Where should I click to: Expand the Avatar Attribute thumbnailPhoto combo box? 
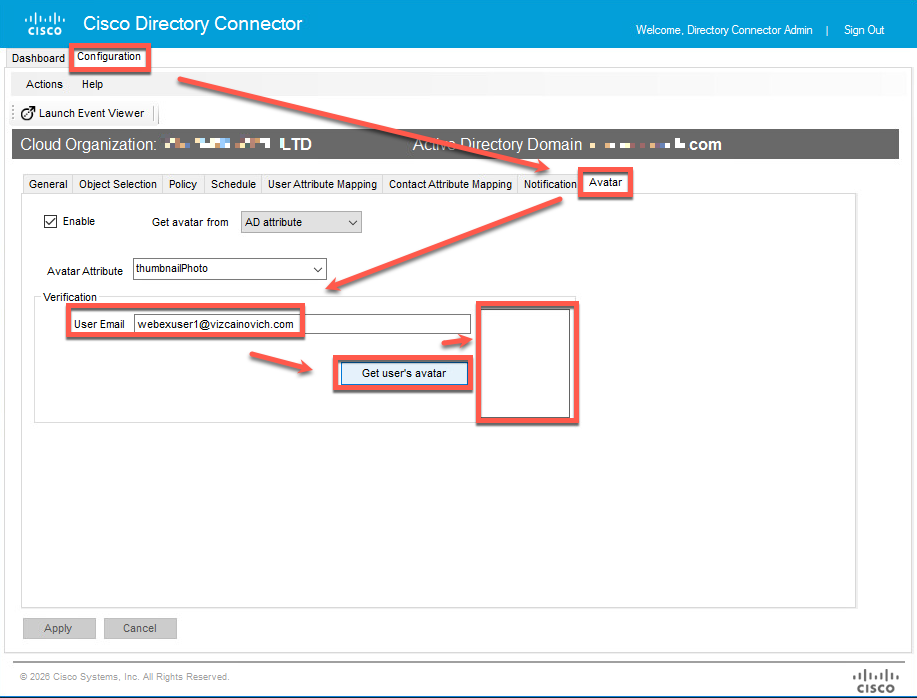[230, 269]
